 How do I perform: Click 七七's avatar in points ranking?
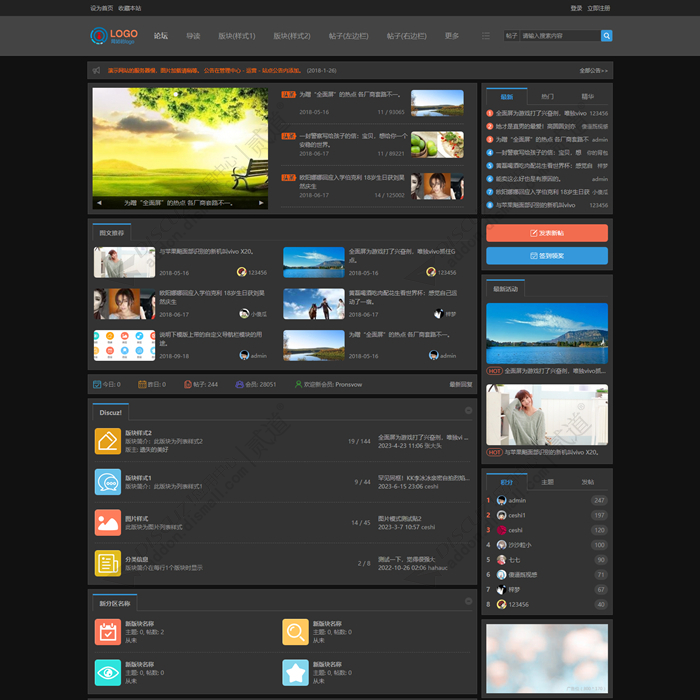point(501,560)
